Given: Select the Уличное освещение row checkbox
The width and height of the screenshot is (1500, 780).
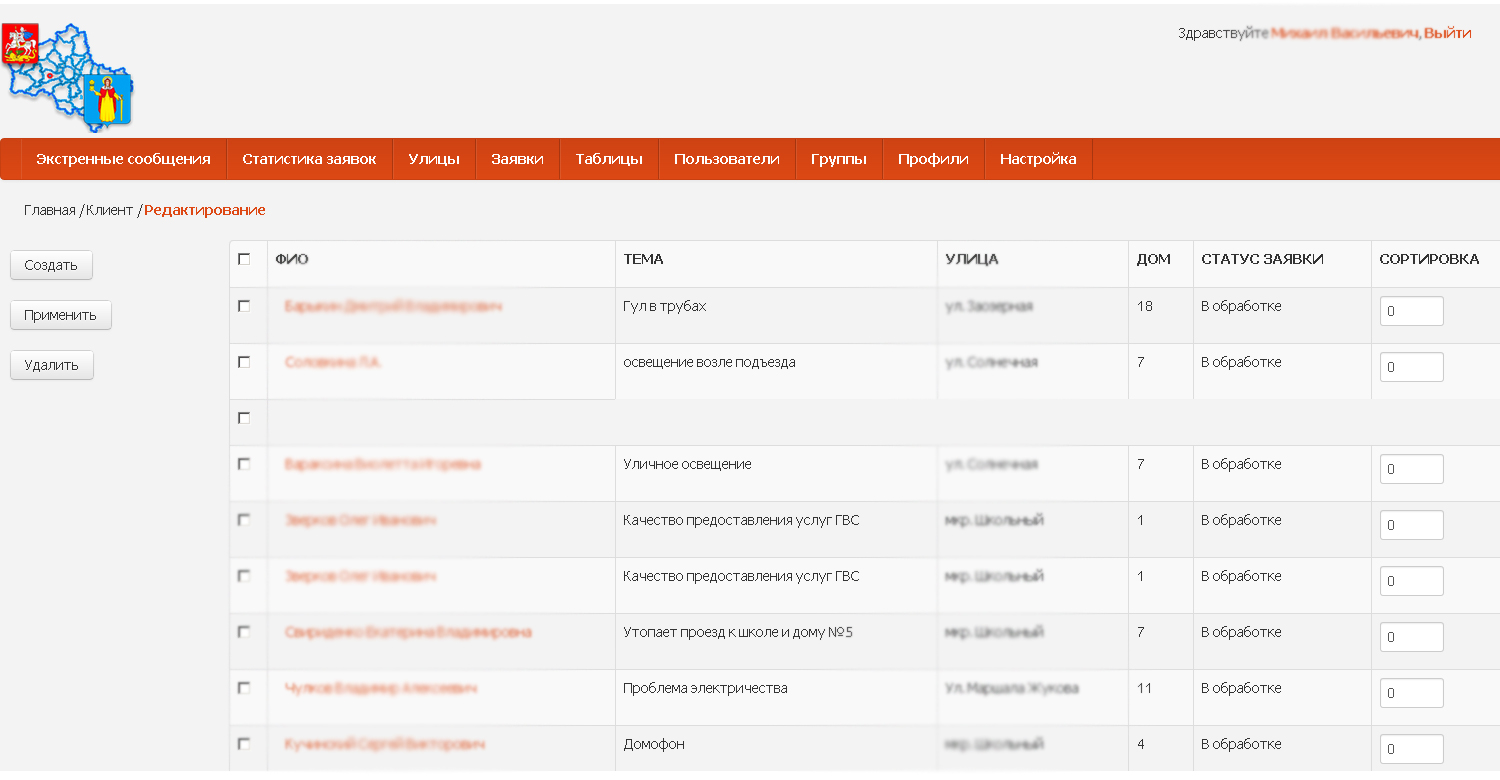Looking at the screenshot, I should pos(244,464).
